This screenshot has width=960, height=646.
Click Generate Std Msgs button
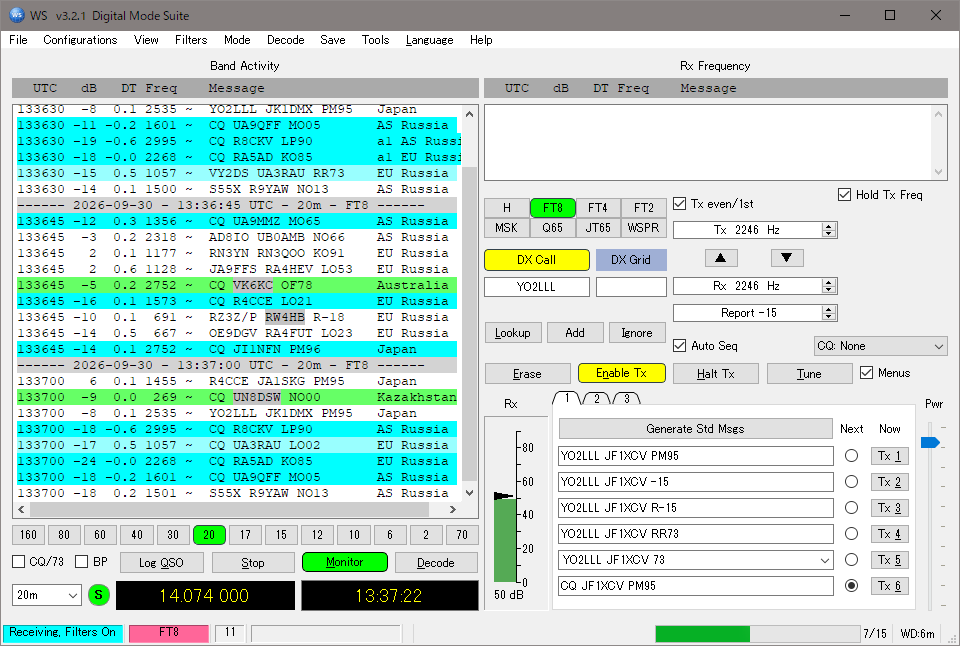pos(696,429)
